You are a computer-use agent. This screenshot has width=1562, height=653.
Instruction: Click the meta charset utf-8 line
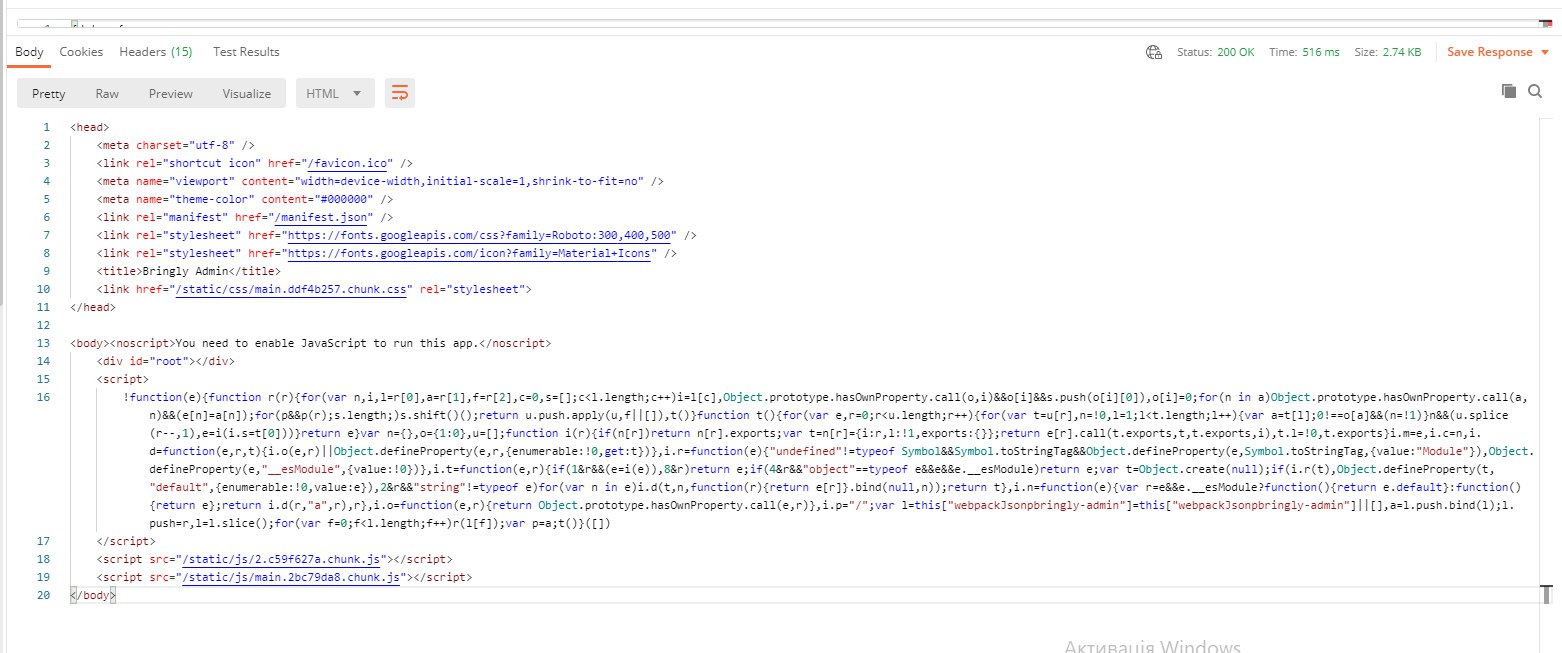[176, 145]
